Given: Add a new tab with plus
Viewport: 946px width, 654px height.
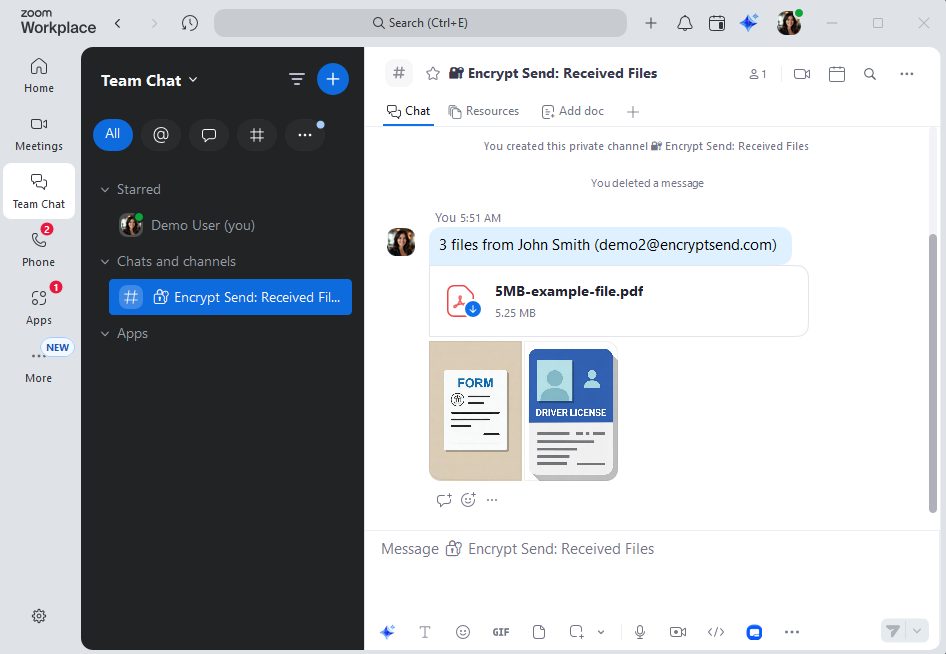Looking at the screenshot, I should [x=632, y=112].
